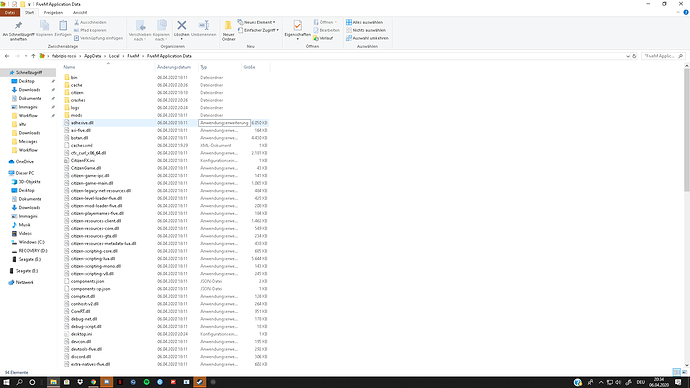Open Eigenschaften properties icon
Image resolution: width=690 pixels, height=388 pixels.
pyautogui.click(x=297, y=26)
